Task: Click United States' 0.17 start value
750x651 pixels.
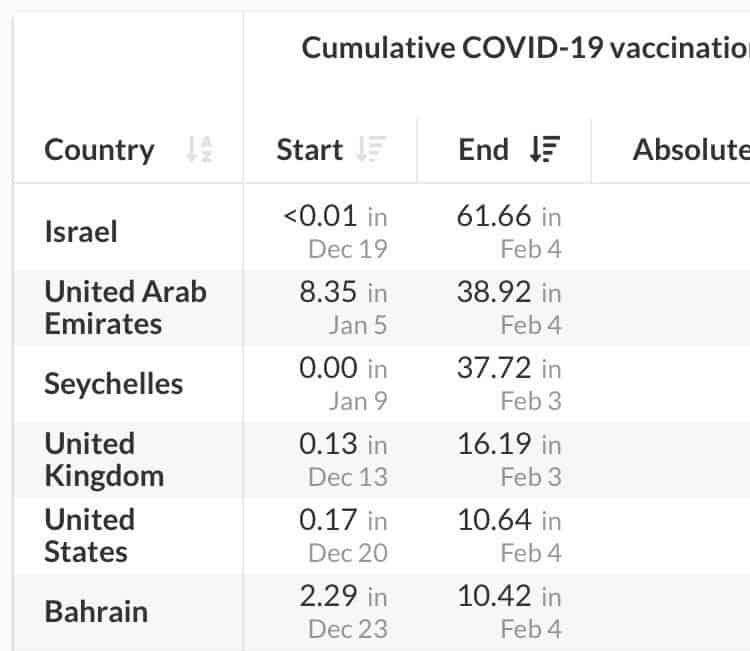Action: pyautogui.click(x=328, y=520)
